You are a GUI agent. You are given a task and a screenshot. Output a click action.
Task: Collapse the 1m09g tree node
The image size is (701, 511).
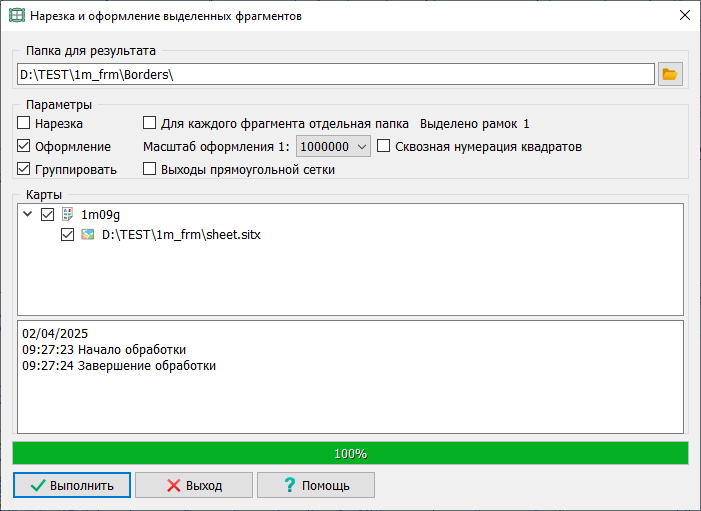pyautogui.click(x=26, y=214)
